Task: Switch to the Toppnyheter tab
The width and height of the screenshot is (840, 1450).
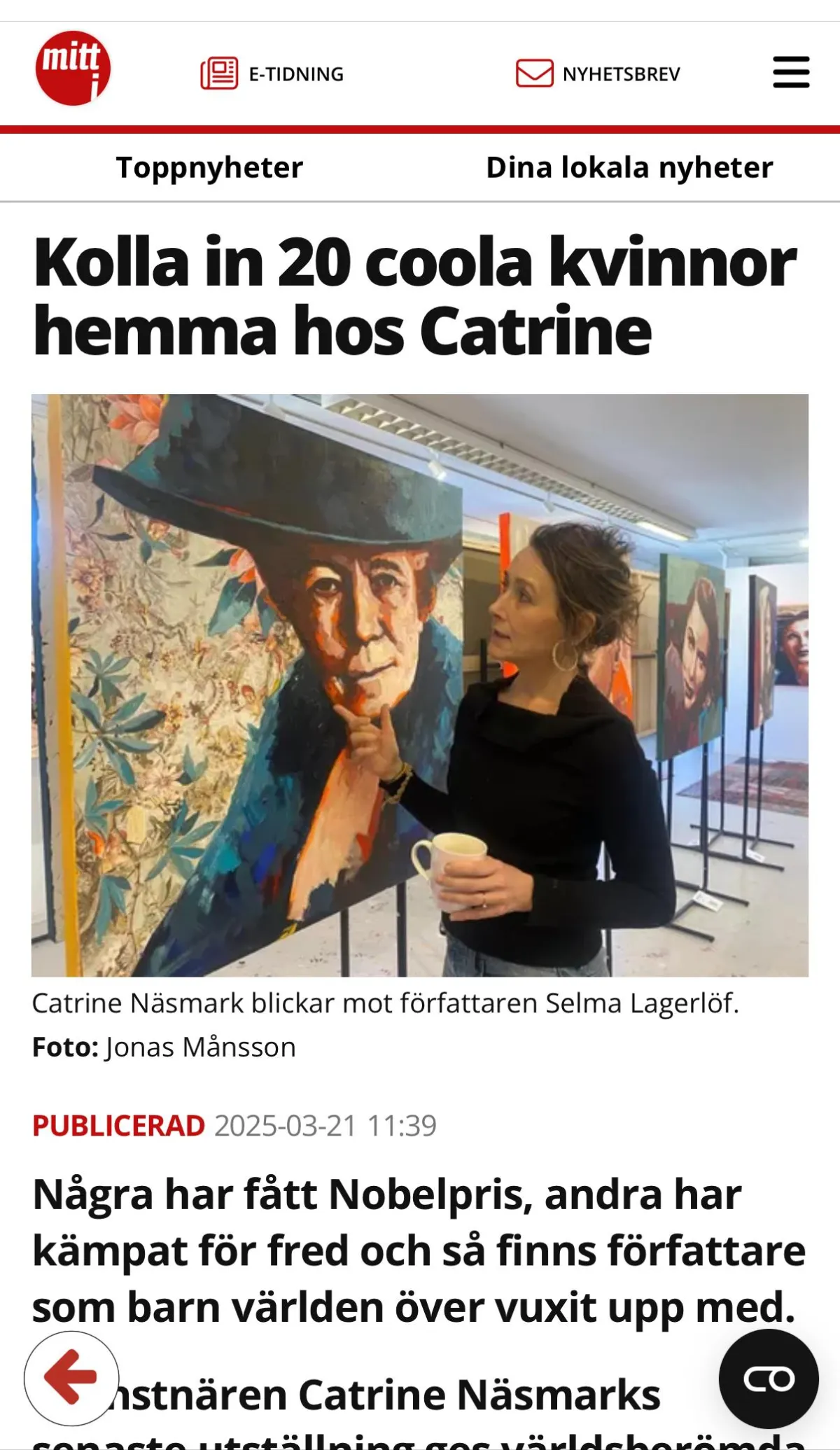Action: point(210,167)
